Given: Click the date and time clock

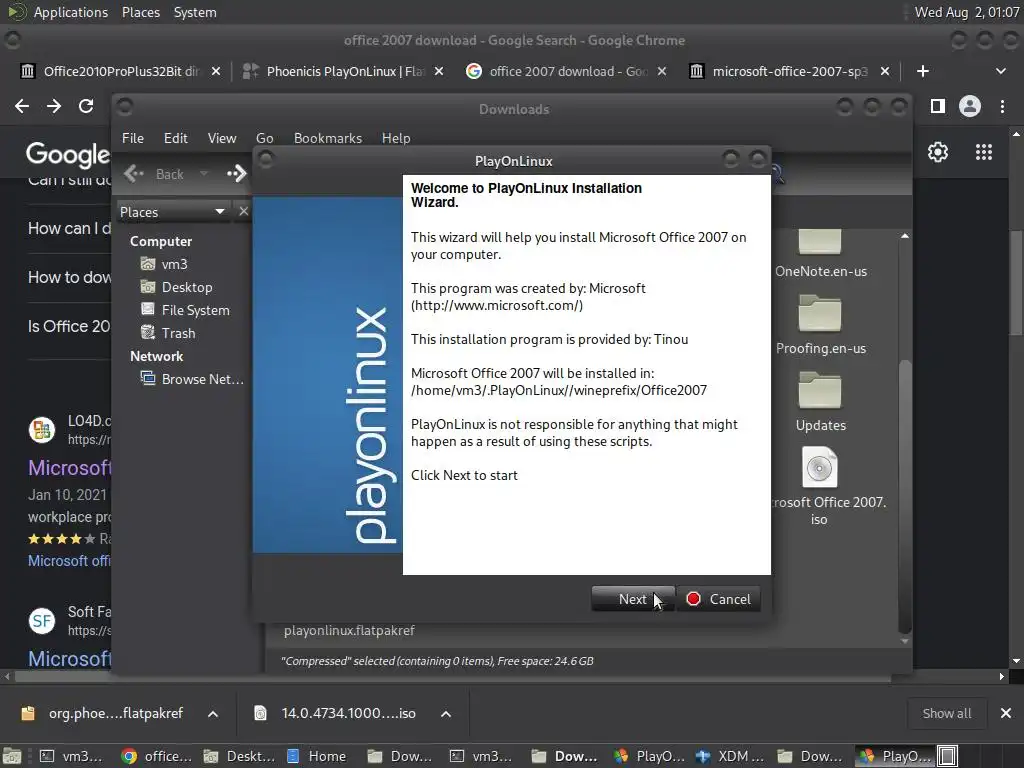Looking at the screenshot, I should tap(967, 12).
